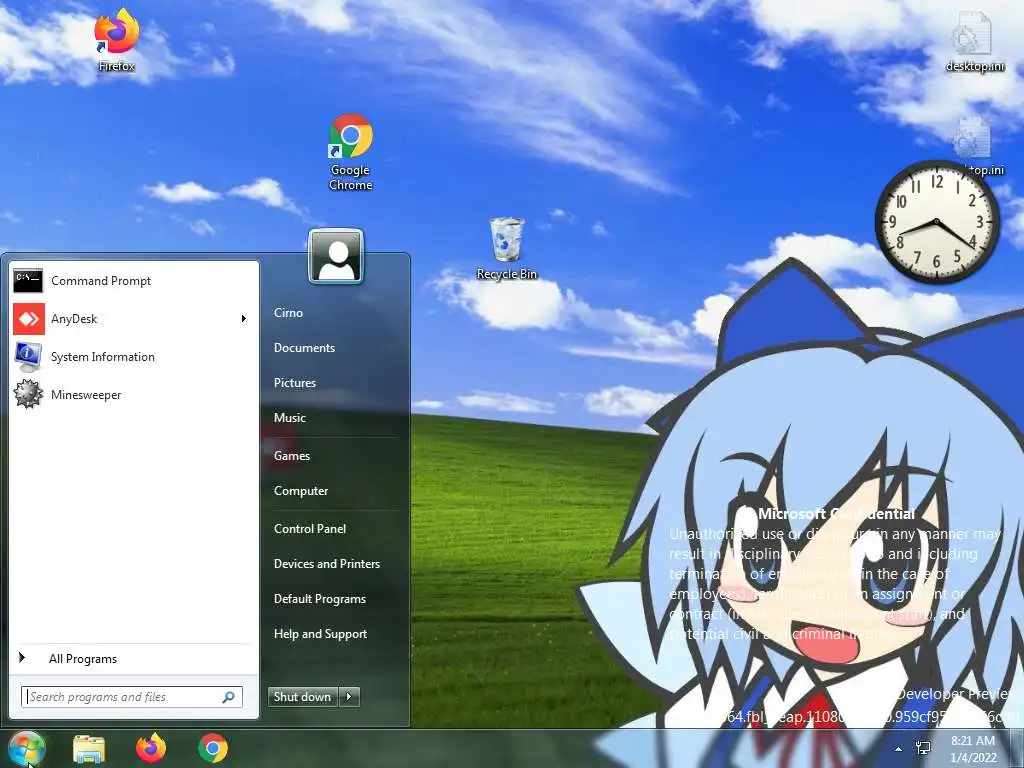This screenshot has width=1024, height=768.
Task: Open System Information from Start menu
Action: coord(134,357)
